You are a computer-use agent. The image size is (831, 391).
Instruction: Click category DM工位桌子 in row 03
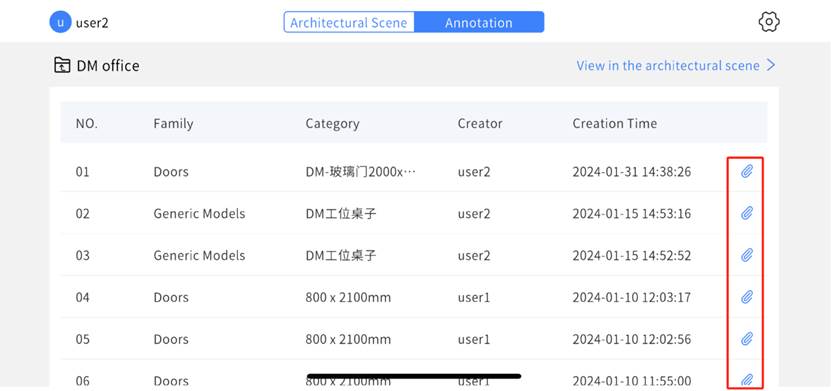pos(341,255)
